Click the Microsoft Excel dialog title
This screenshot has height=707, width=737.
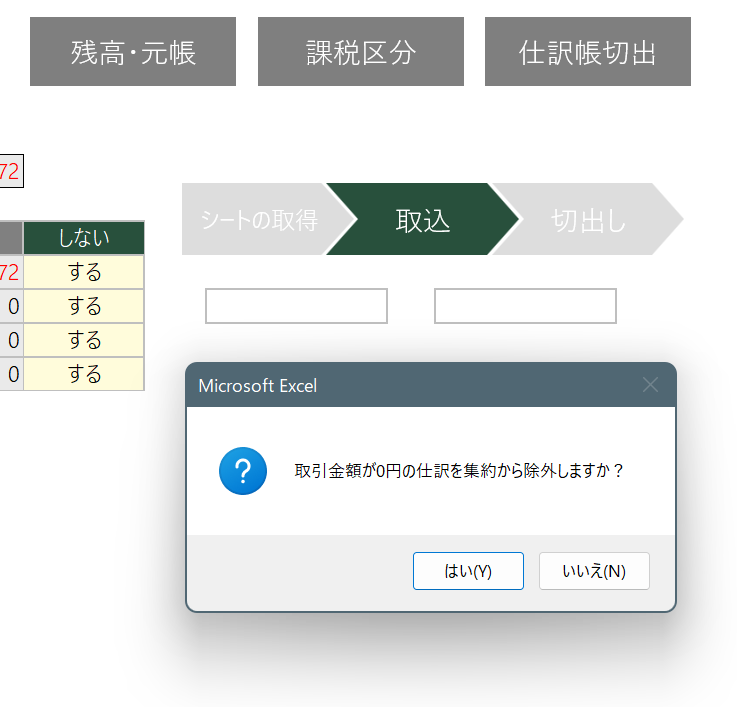[258, 386]
